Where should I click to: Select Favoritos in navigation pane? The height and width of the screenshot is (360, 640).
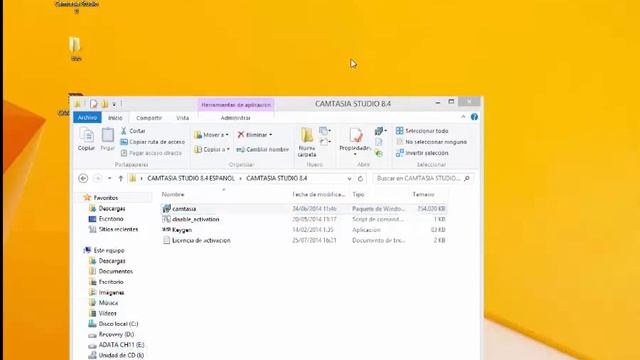(106, 198)
